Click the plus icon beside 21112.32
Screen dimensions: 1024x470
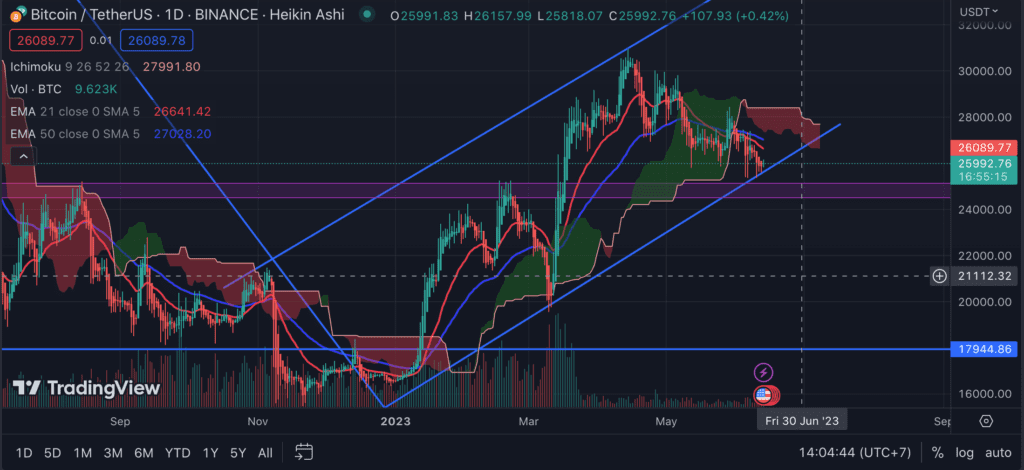coord(939,276)
